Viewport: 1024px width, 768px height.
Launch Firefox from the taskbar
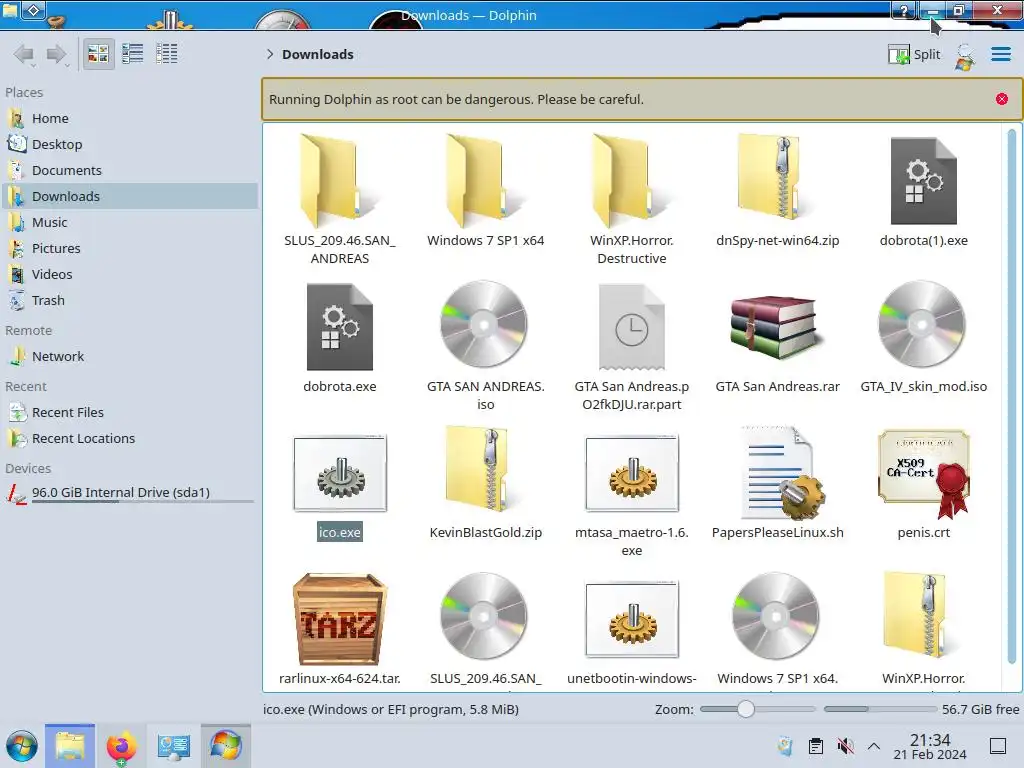coord(121,746)
